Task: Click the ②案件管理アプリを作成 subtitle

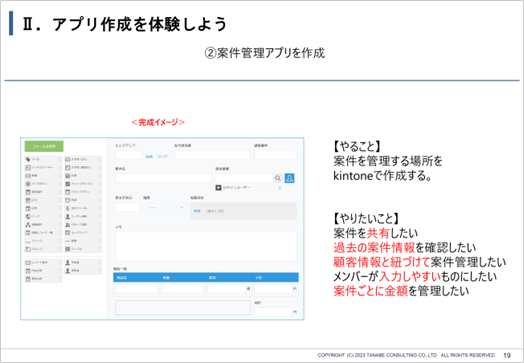Action: (x=264, y=53)
